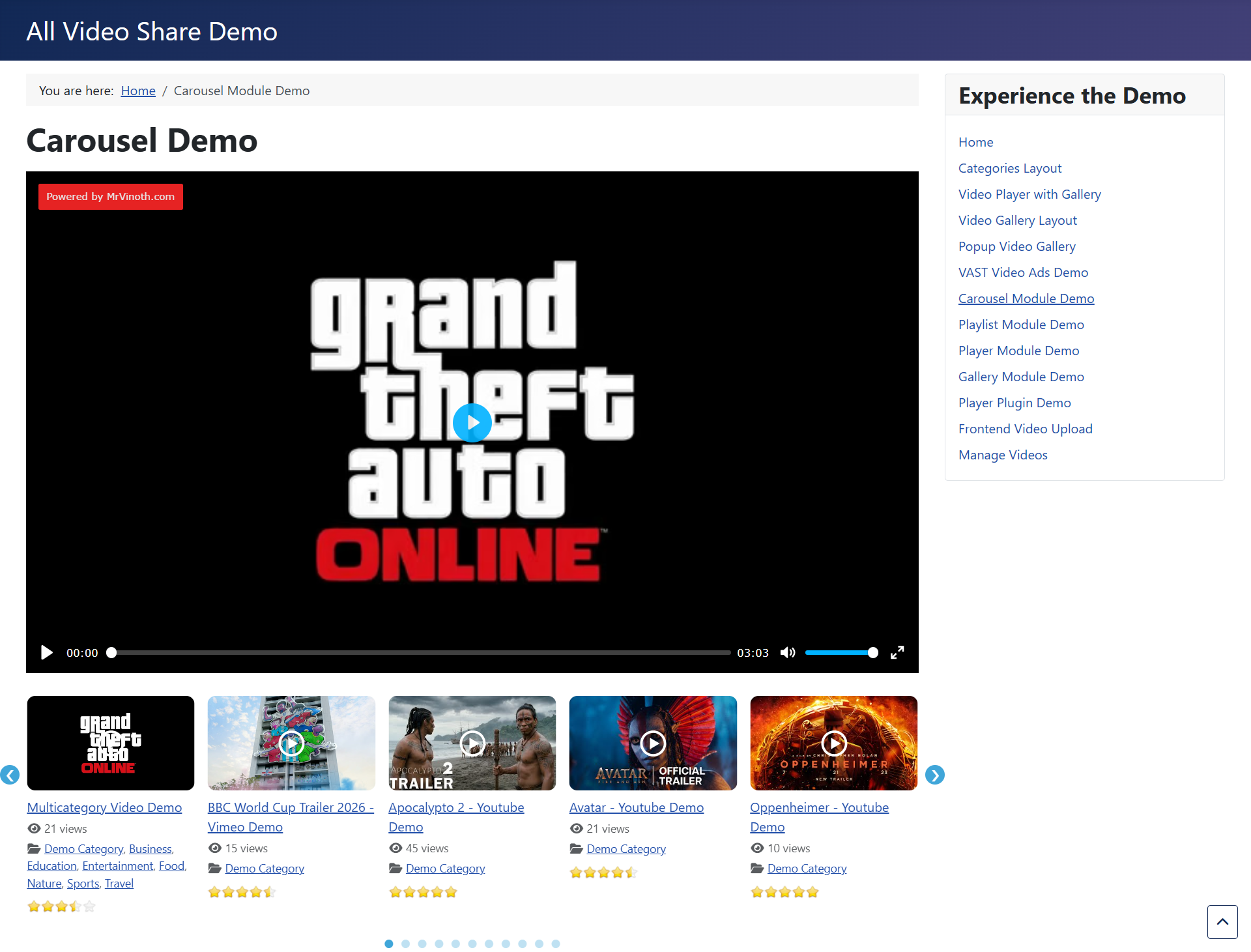Click the star rating under Avatar
Screen dimensions: 1251x952
tap(604, 873)
